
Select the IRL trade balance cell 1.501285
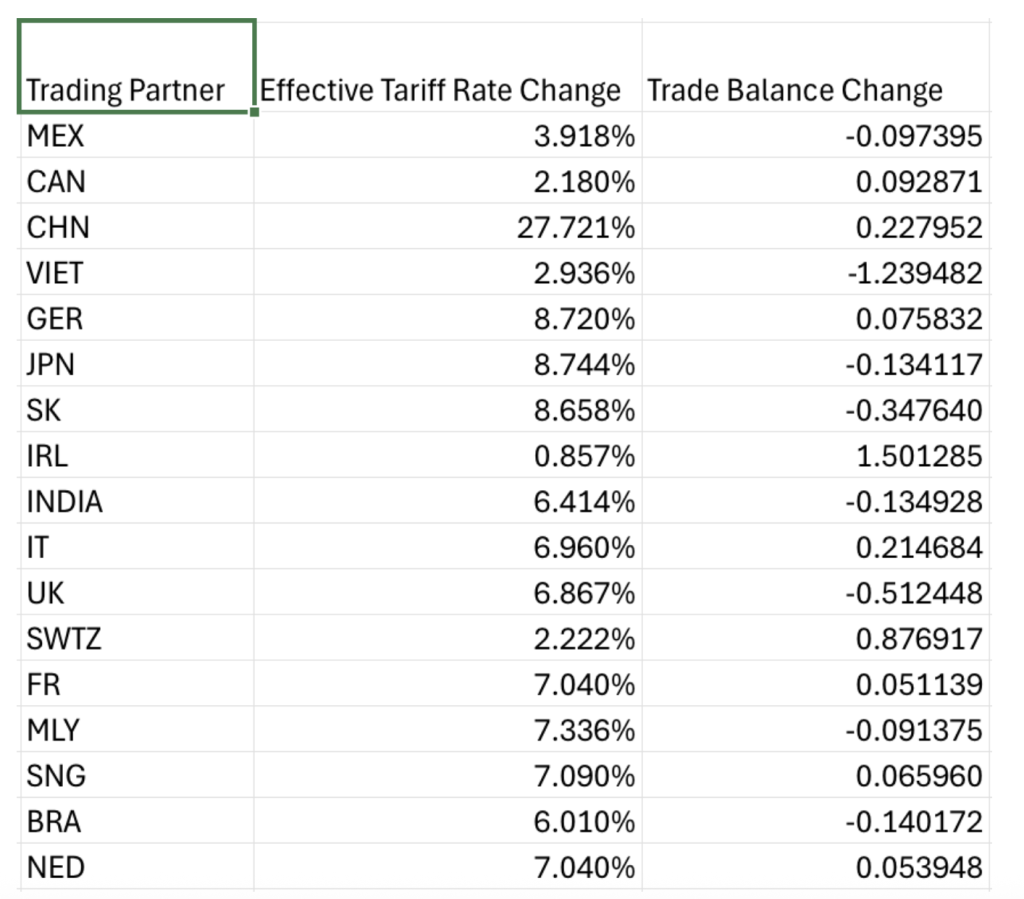815,456
